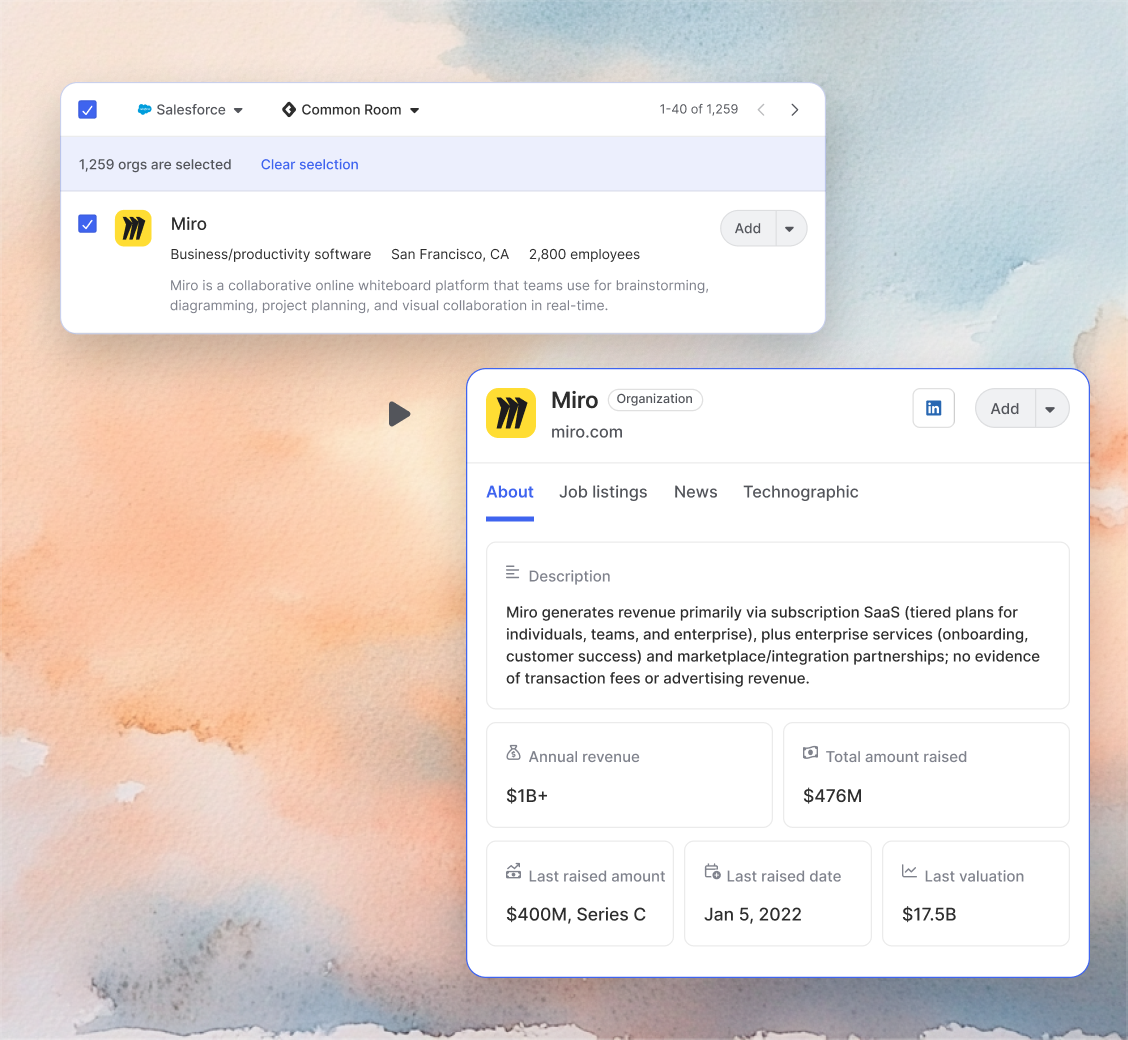Click the miro.com domain text
Viewport: 1128px width, 1040px height.
click(587, 432)
